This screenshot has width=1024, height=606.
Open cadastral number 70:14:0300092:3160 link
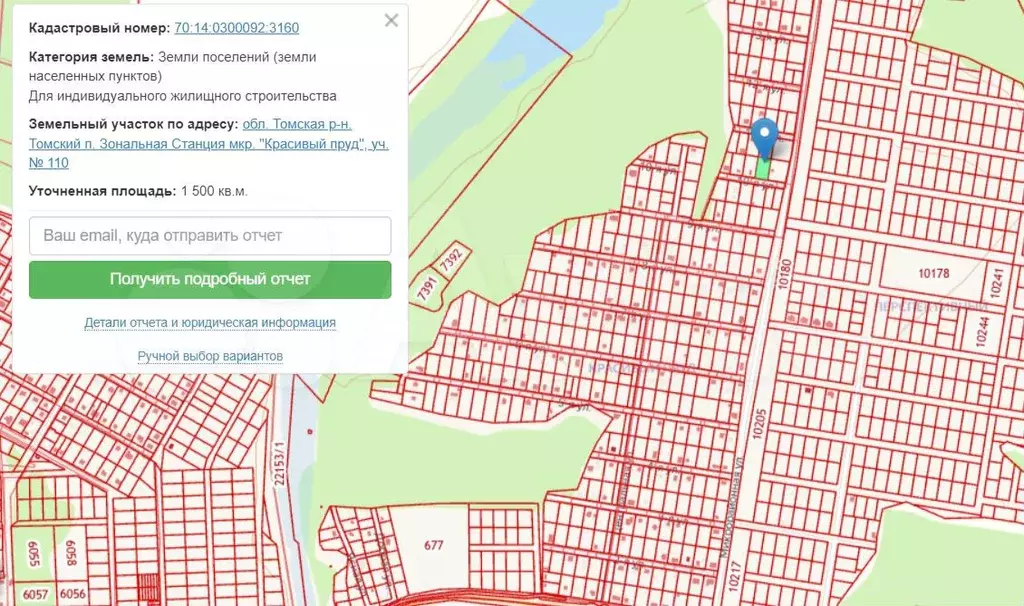(x=236, y=28)
